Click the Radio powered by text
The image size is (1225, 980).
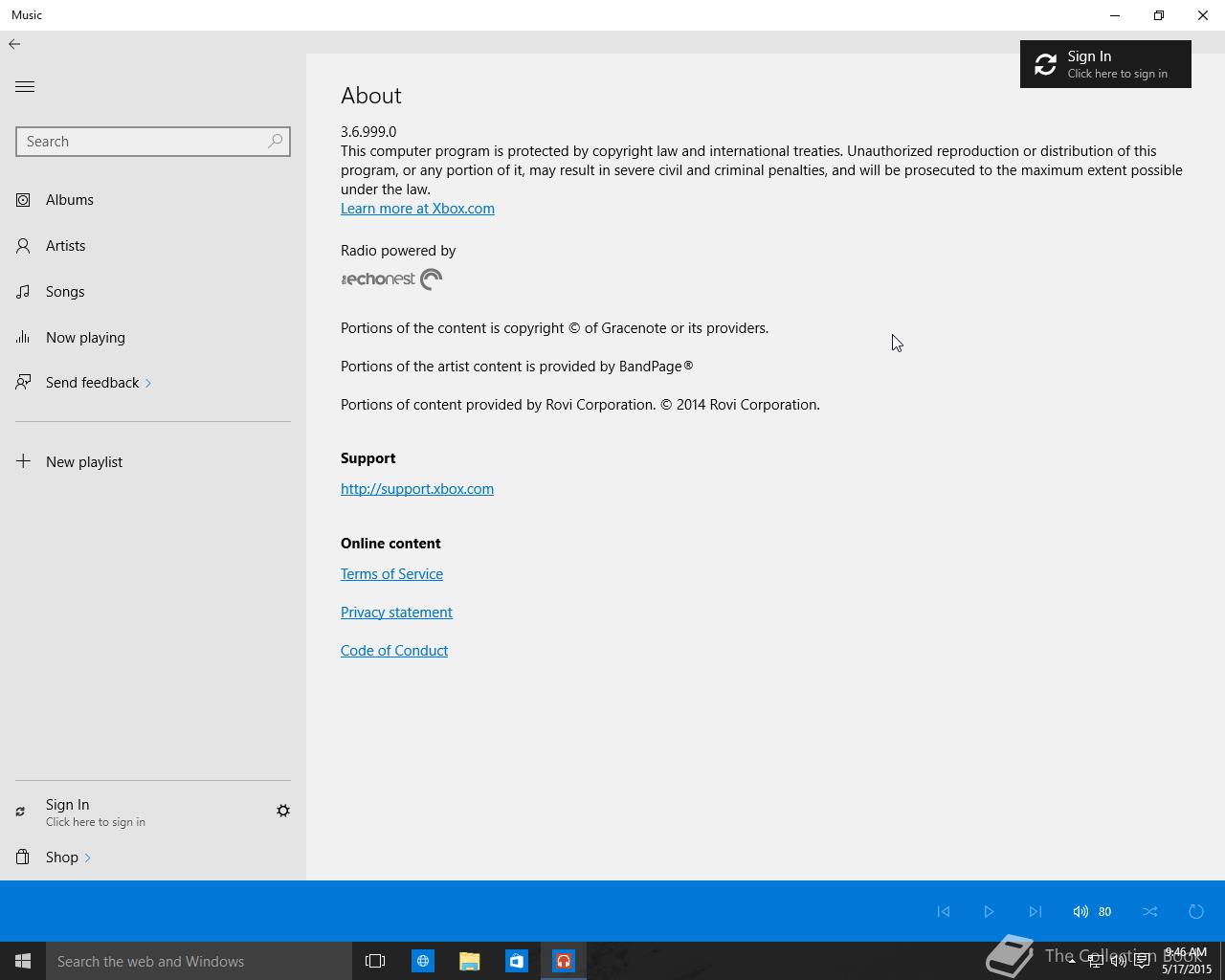coord(398,251)
